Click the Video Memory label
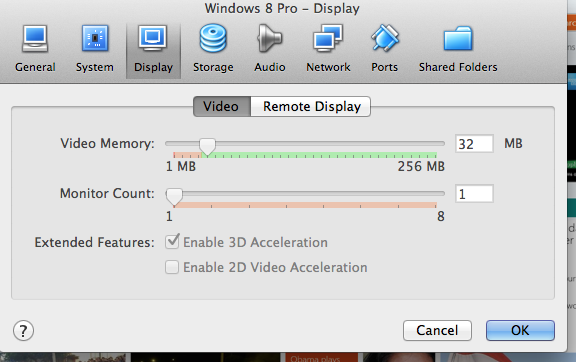Viewport: 576px width, 362px height. click(107, 144)
